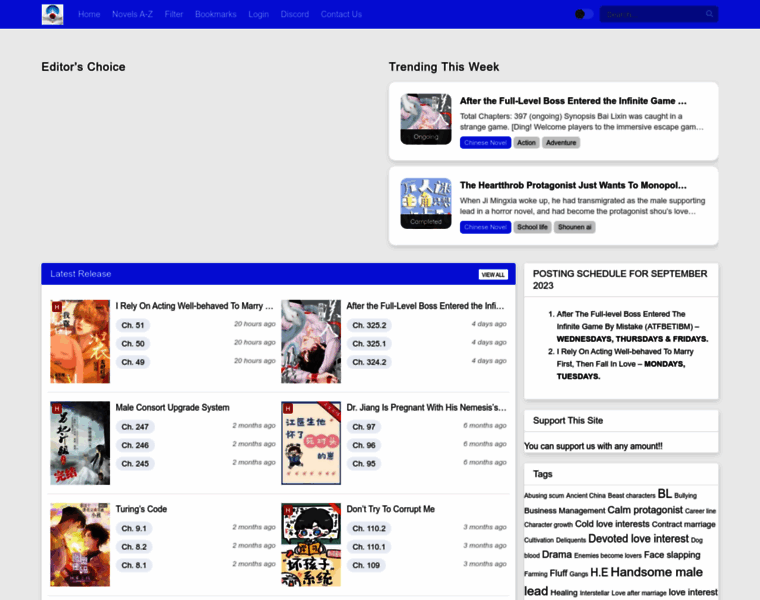Click the Completed trending novel cover
This screenshot has height=600, width=760.
coord(426,204)
